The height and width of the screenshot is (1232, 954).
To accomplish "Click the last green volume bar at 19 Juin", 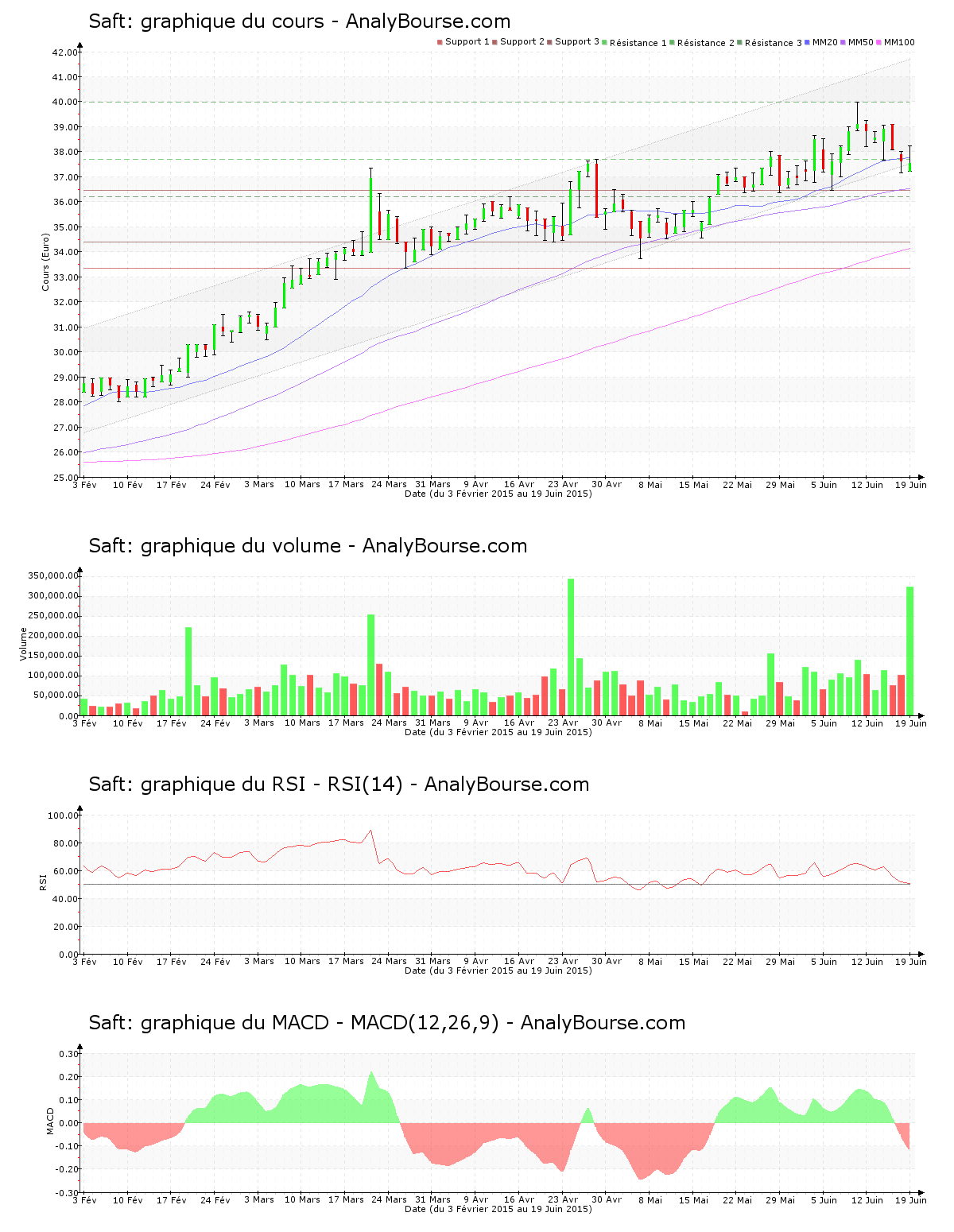I will (910, 651).
